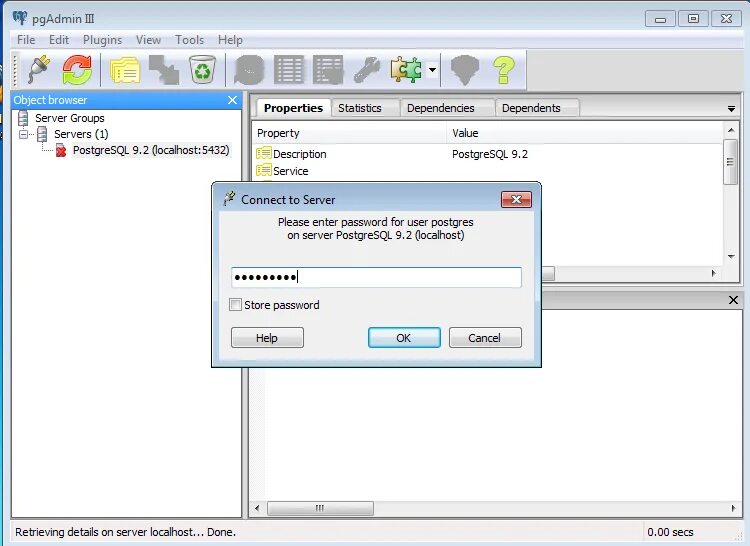Click the properties scroll down arrow
The image size is (750, 546).
pos(730,256)
